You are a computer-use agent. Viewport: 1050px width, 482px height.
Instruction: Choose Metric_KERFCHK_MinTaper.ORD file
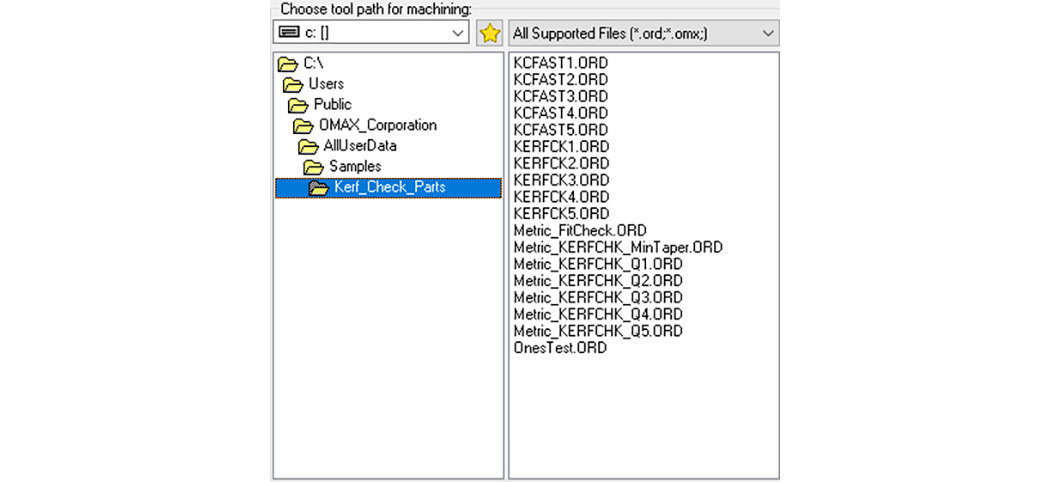(x=617, y=247)
